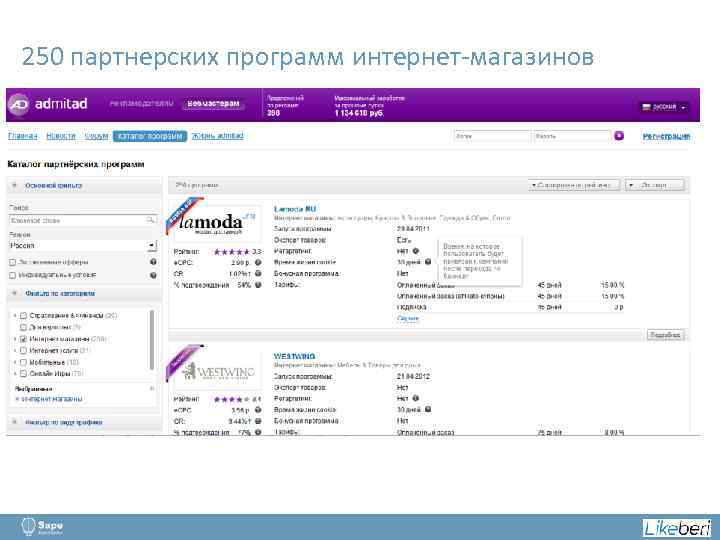
Task: Click the % подтверждения help icon for Westwing
Action: point(258,432)
